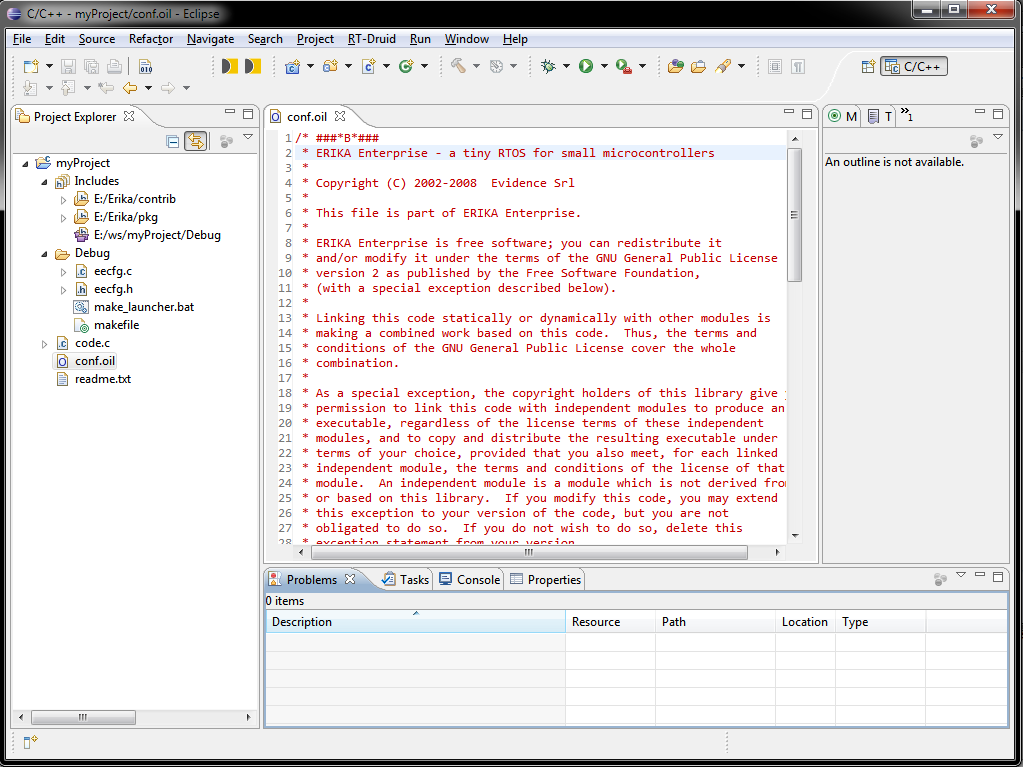1023x767 pixels.
Task: Close the conf.oil editor tab
Action: click(340, 116)
